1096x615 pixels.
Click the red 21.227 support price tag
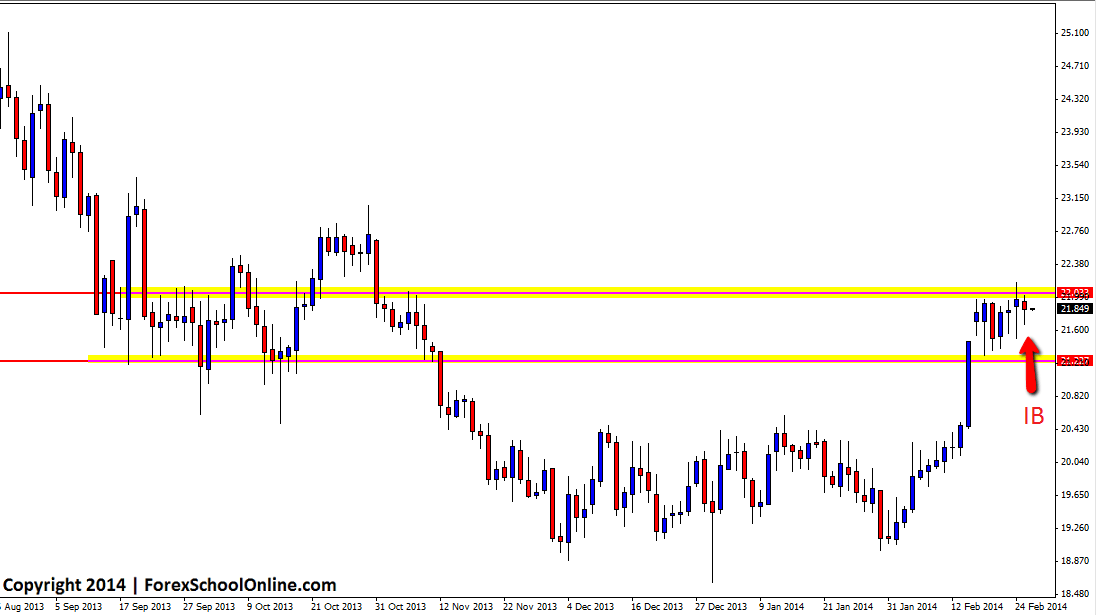click(1074, 360)
